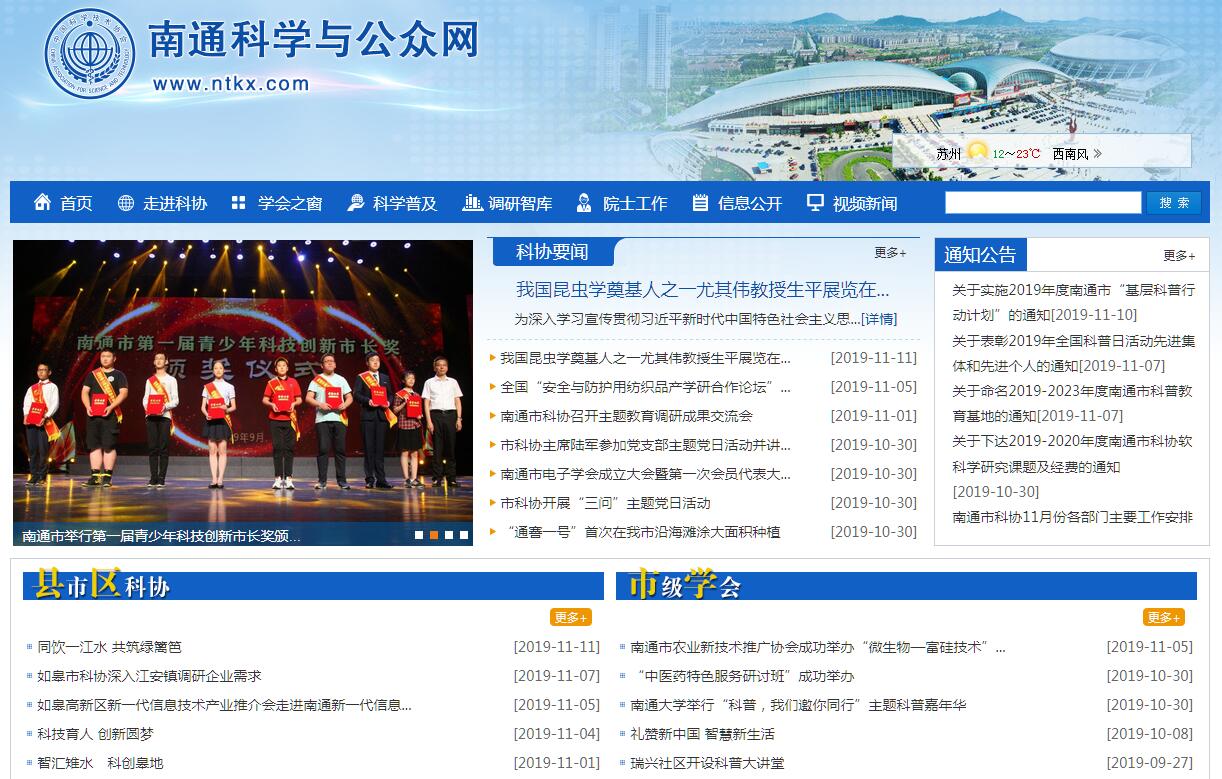Open article “中医药特色服务研讨班”成功举办
The height and width of the screenshot is (779, 1222).
pos(745,676)
